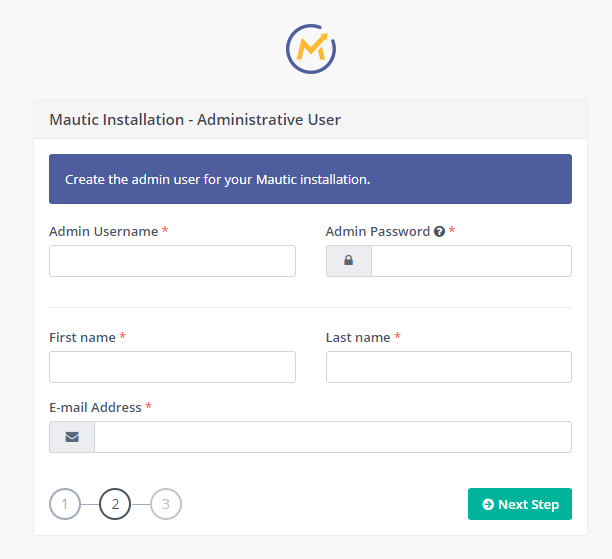Viewport: 612px width, 559px height.
Task: Click the envelope icon beside the e-mail field
Action: (x=72, y=437)
